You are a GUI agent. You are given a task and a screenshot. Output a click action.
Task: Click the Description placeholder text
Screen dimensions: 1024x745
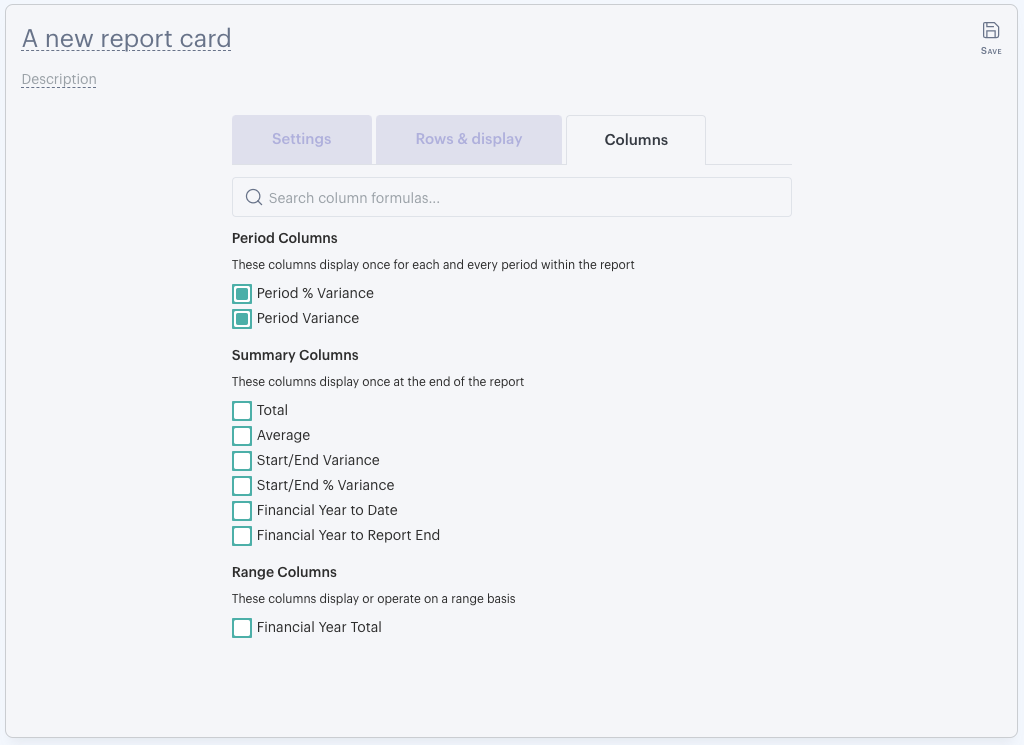[x=59, y=80]
